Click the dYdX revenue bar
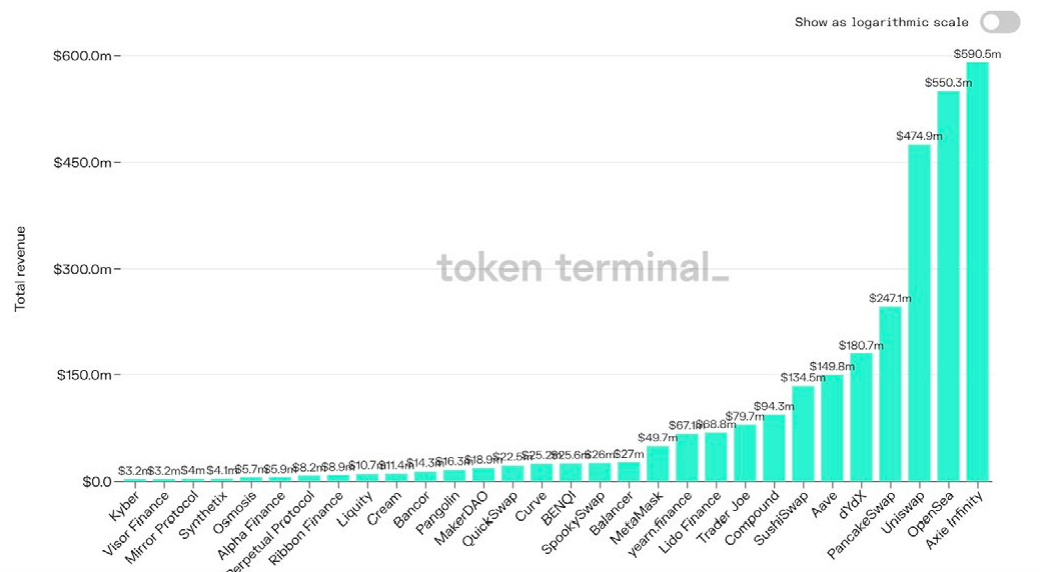The image size is (1040, 572). [861, 417]
